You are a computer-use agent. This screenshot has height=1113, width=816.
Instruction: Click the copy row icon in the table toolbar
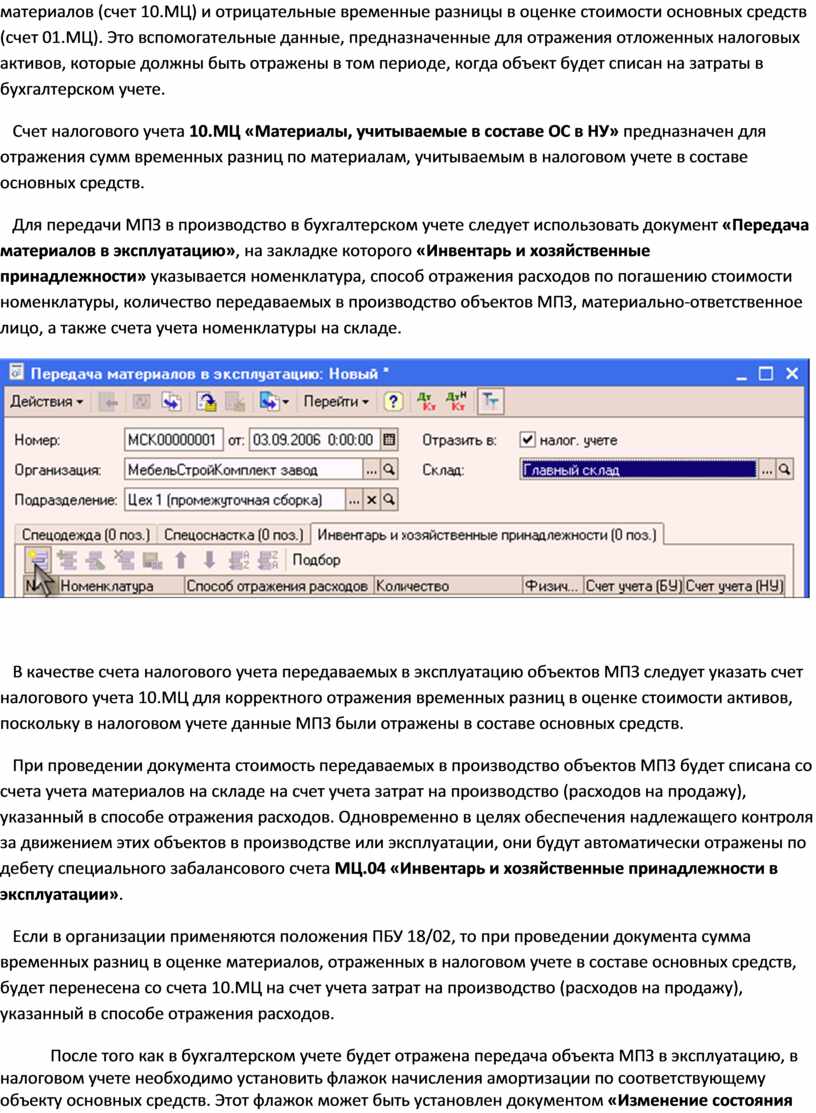(67, 560)
